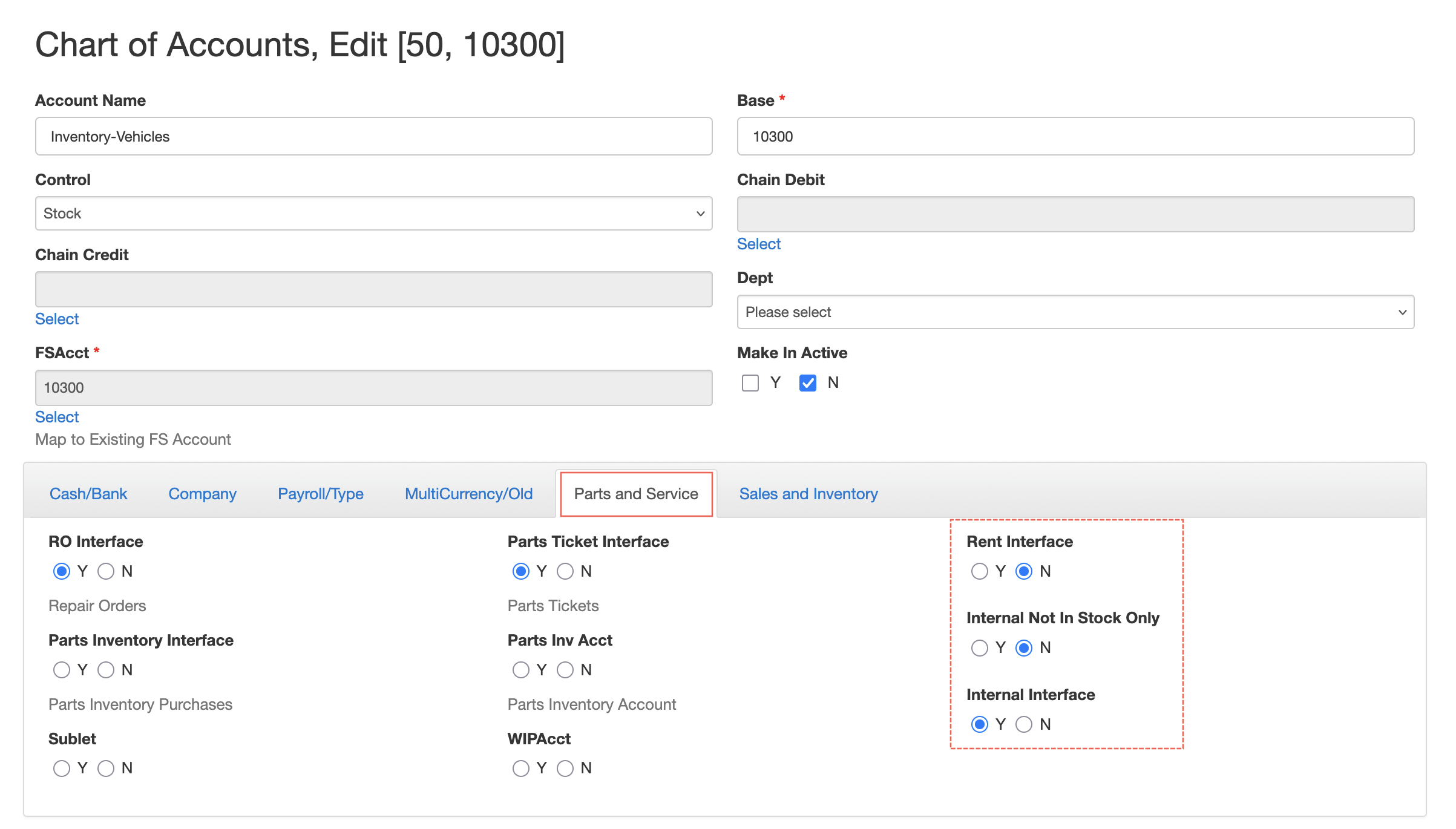Focus the Account Name input field

point(373,136)
